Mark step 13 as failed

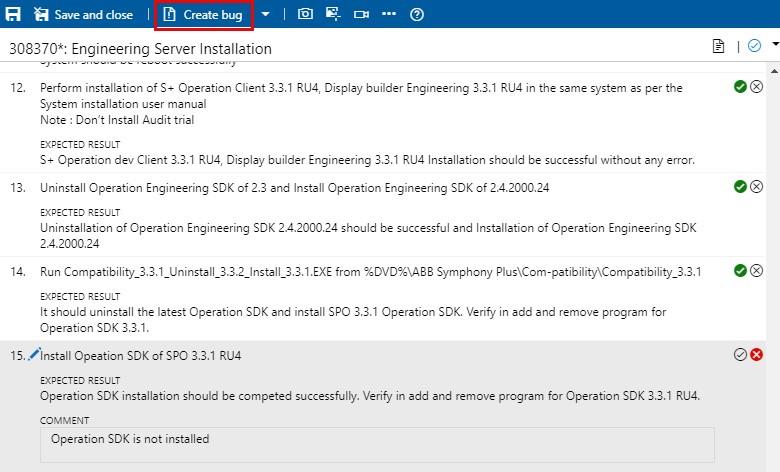[757, 187]
